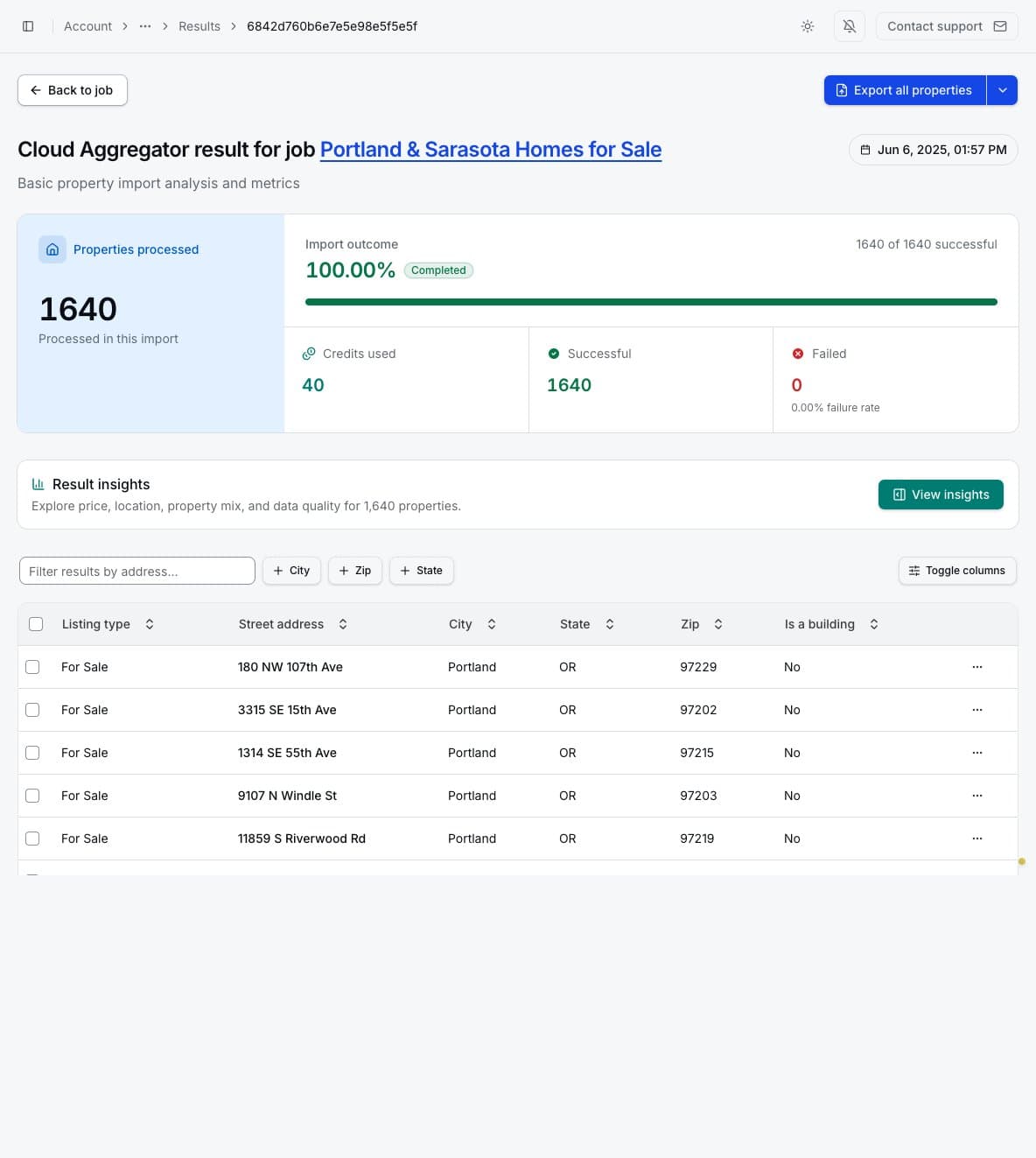Image resolution: width=1036 pixels, height=1158 pixels.
Task: Add a Zip filter
Action: pos(355,571)
